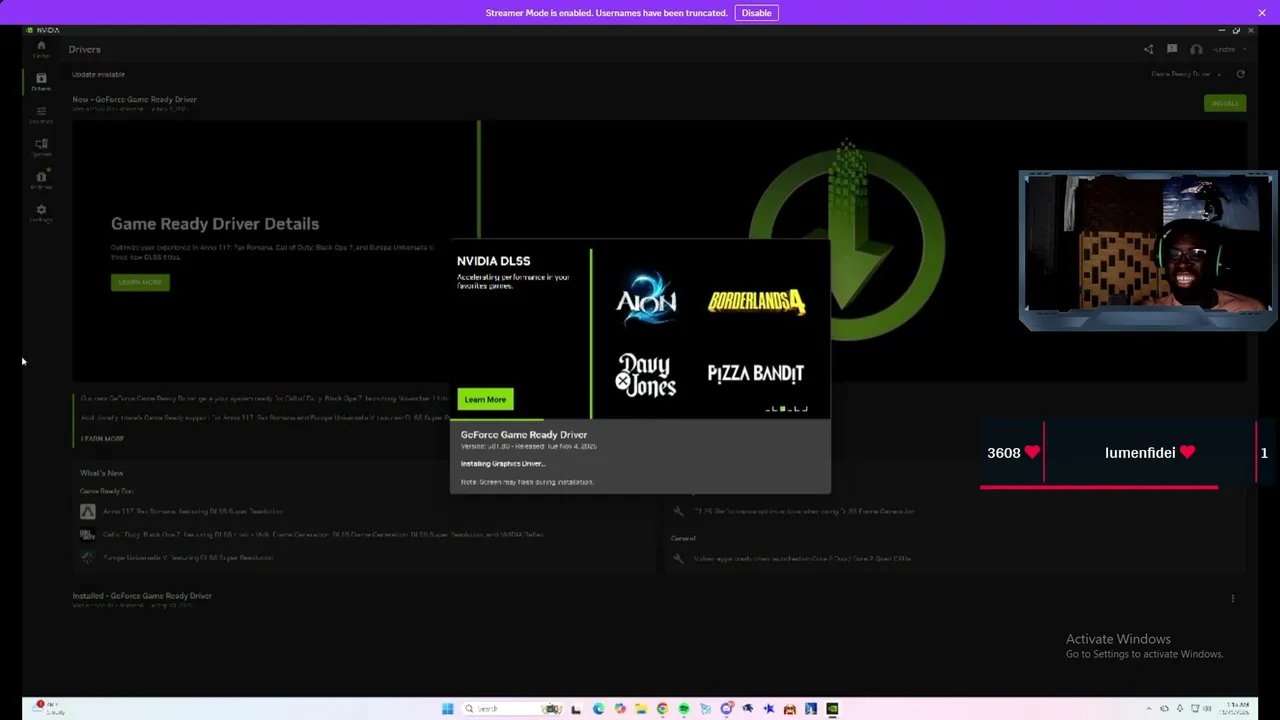Open the Game Ready Driver type dropdown
Screen dimensions: 1280x720
click(1185, 74)
